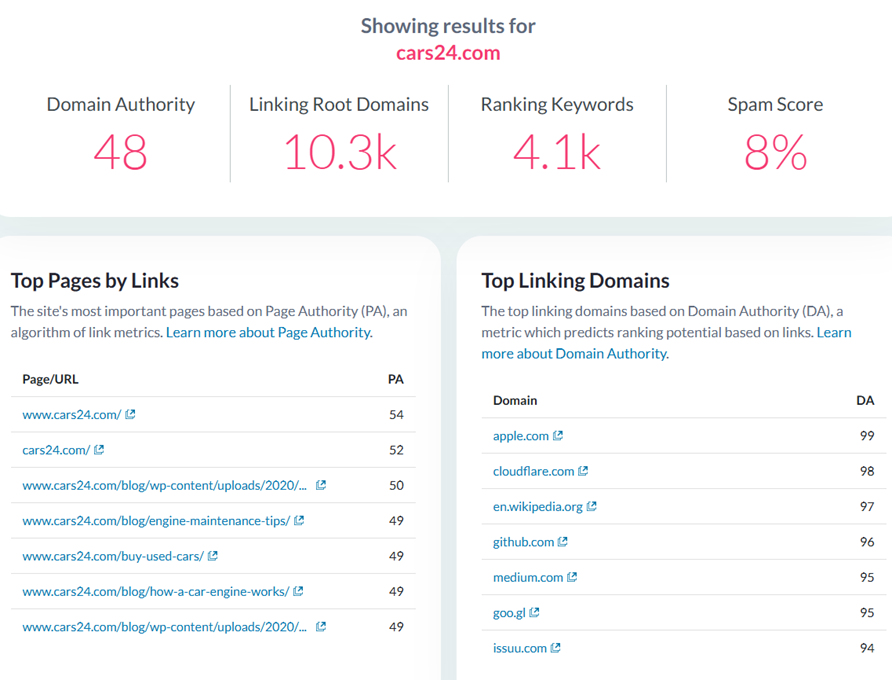Screen dimensions: 892x680
Task: Click external-link icon beside issuu.com
Action: click(556, 648)
